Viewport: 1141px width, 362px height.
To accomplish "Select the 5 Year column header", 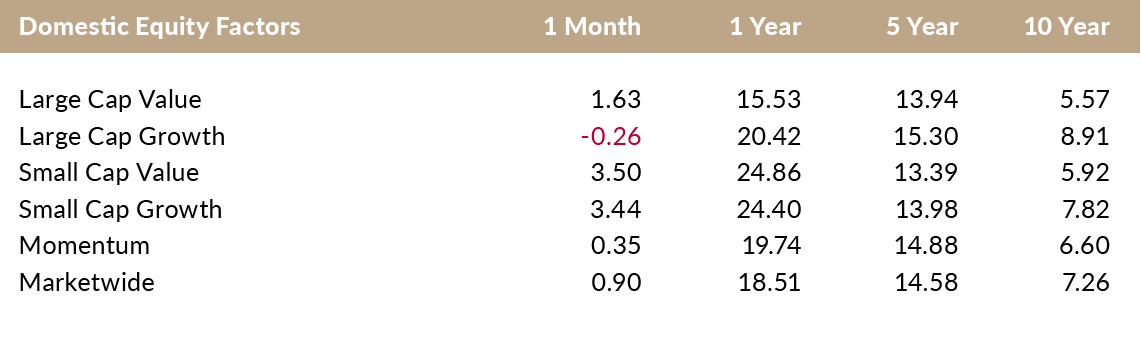I will click(922, 27).
